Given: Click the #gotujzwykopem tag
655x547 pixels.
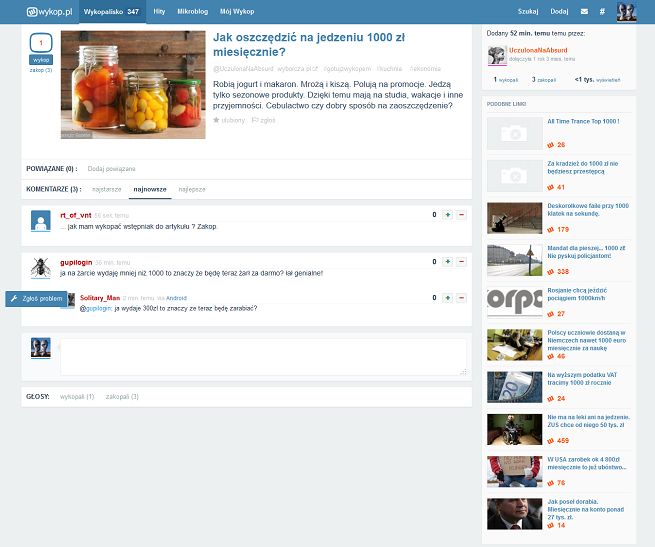Looking at the screenshot, I should [347, 69].
